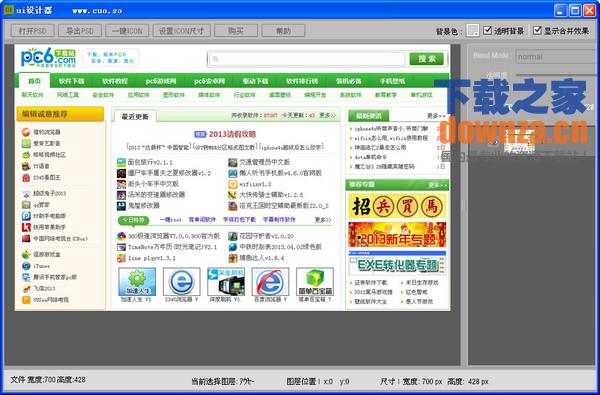600x395 pixels.
Task: Select the 软件排行榜 navigation tab
Action: [302, 81]
